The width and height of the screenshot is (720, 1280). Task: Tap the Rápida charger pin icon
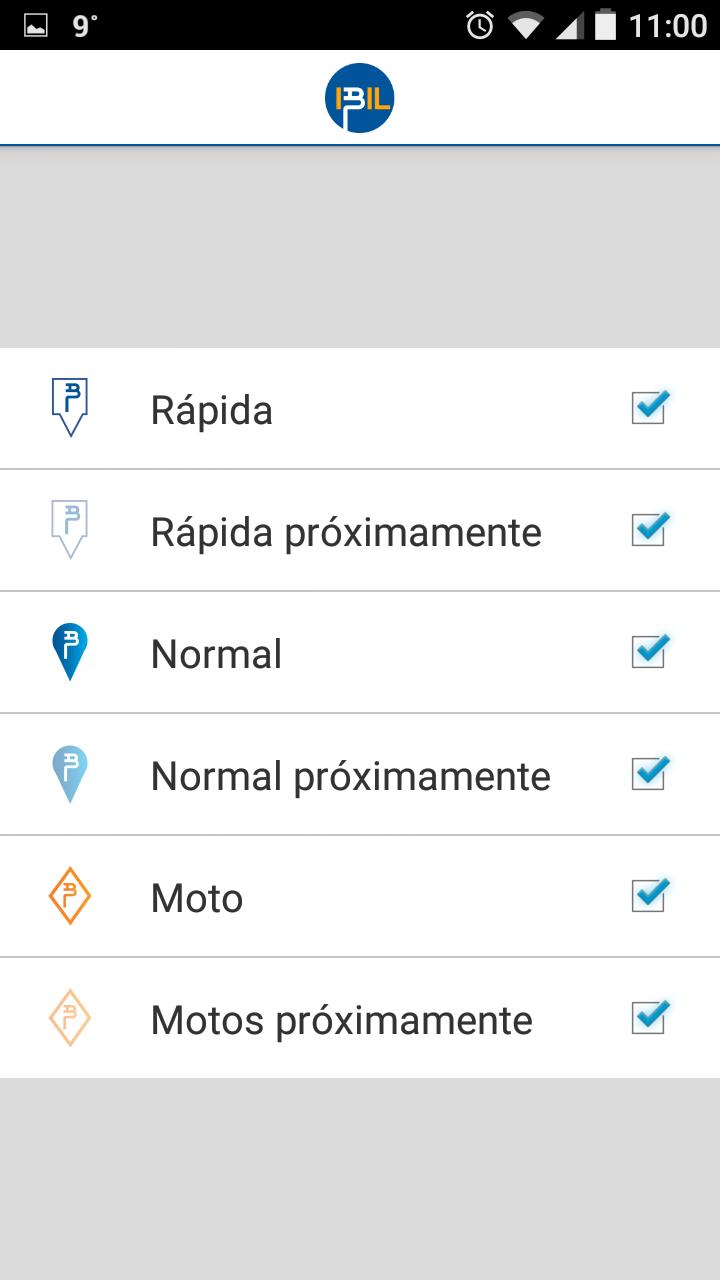tap(69, 407)
